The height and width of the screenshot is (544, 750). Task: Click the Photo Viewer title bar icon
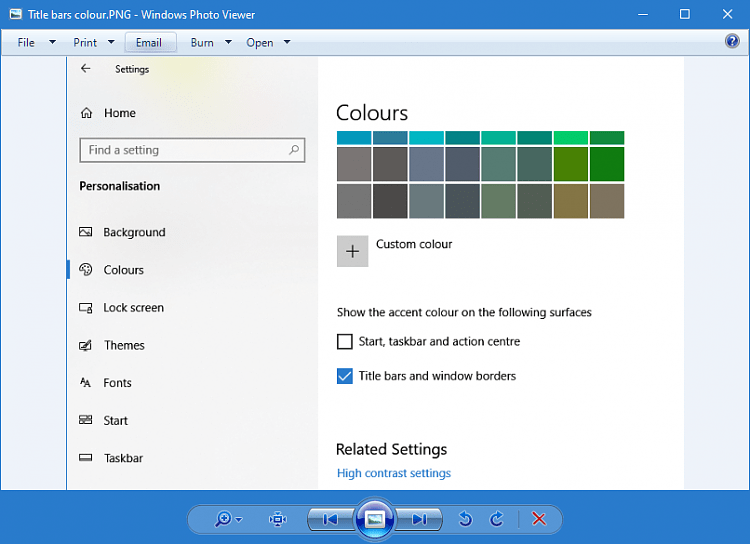tap(15, 14)
